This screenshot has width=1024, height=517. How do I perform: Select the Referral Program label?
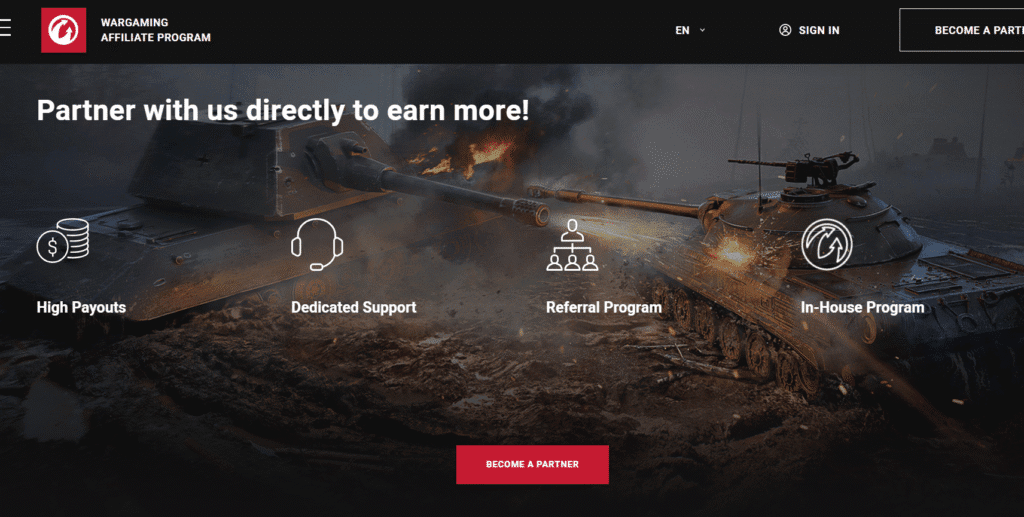coord(603,307)
